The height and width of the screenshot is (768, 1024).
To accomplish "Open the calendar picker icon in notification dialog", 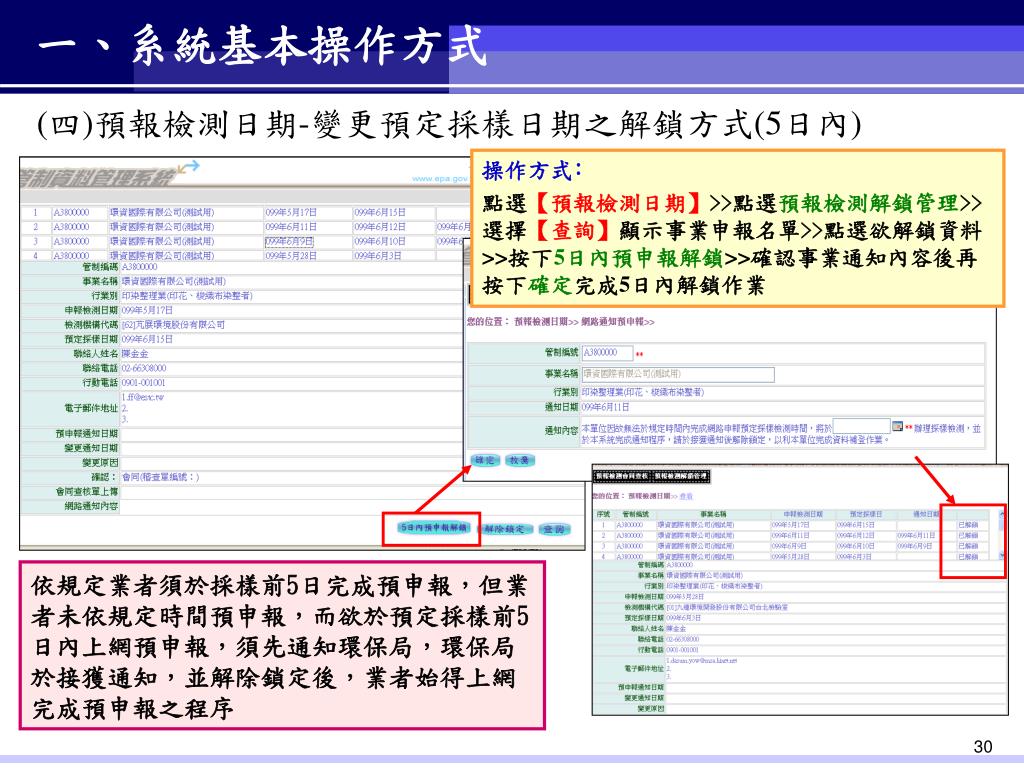I will coord(897,426).
